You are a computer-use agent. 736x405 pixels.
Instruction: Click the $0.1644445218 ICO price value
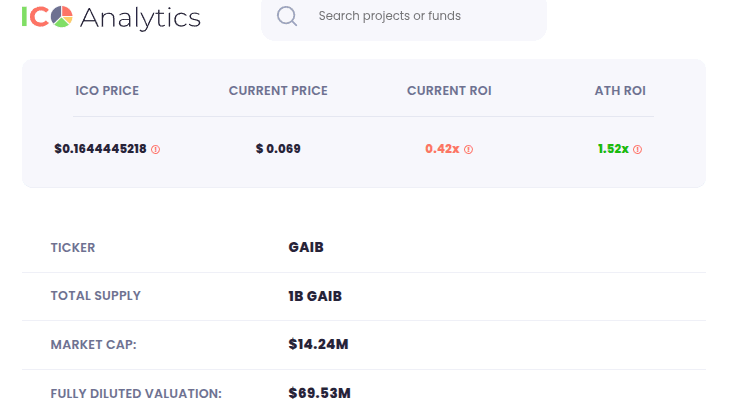(100, 149)
